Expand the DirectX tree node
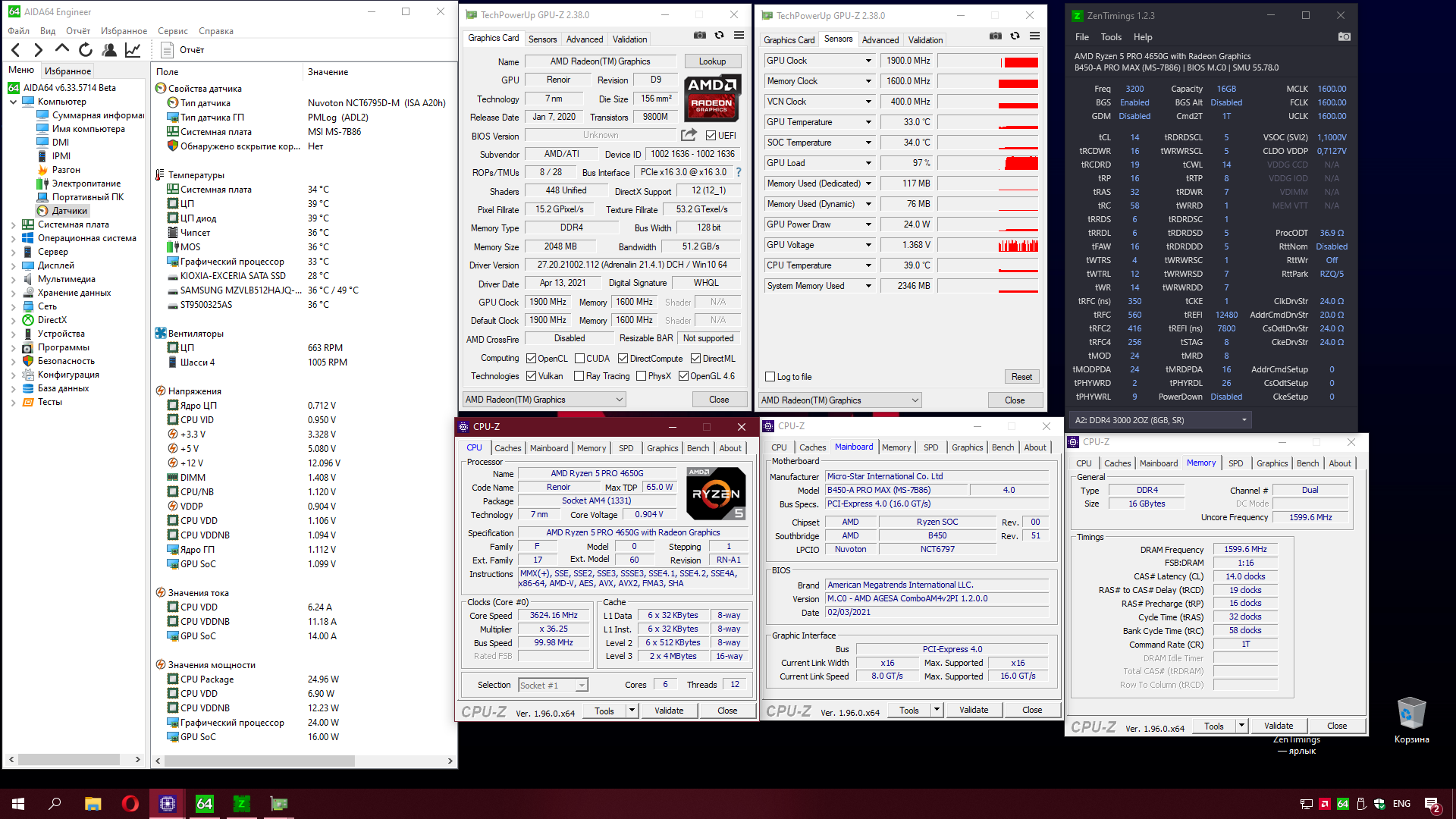The height and width of the screenshot is (819, 1456). pyautogui.click(x=13, y=320)
